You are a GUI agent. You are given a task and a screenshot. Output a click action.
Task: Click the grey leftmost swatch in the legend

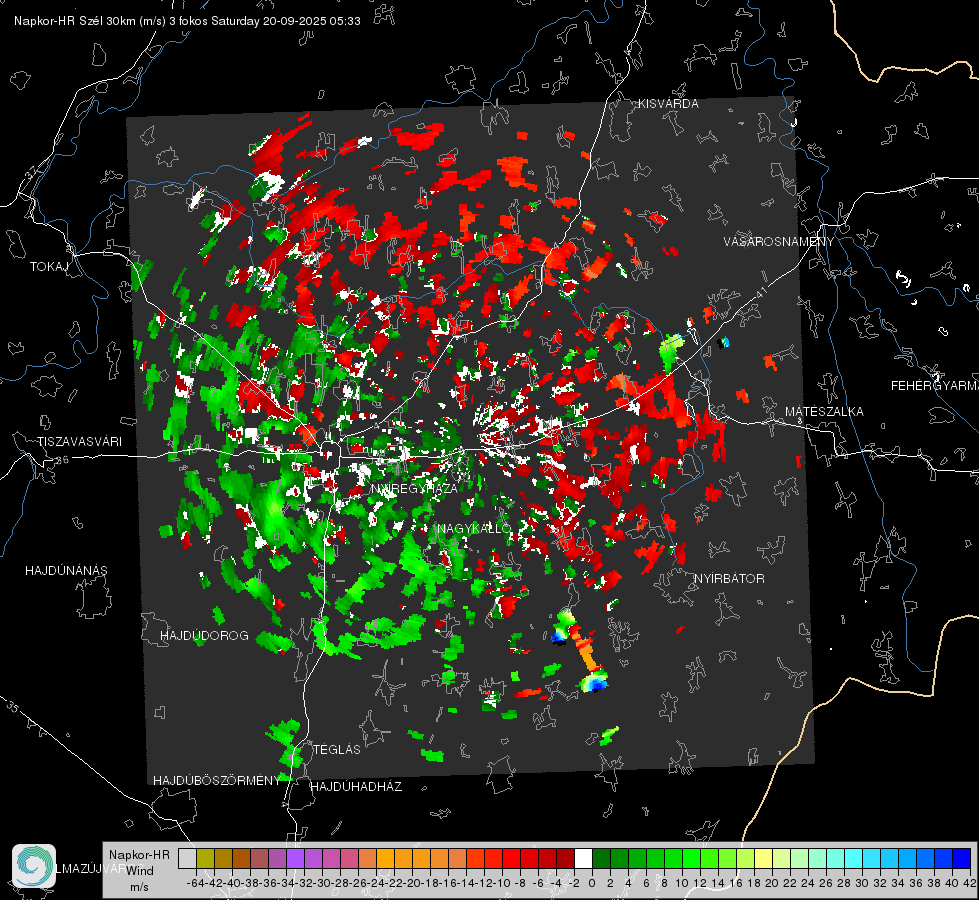click(x=187, y=858)
